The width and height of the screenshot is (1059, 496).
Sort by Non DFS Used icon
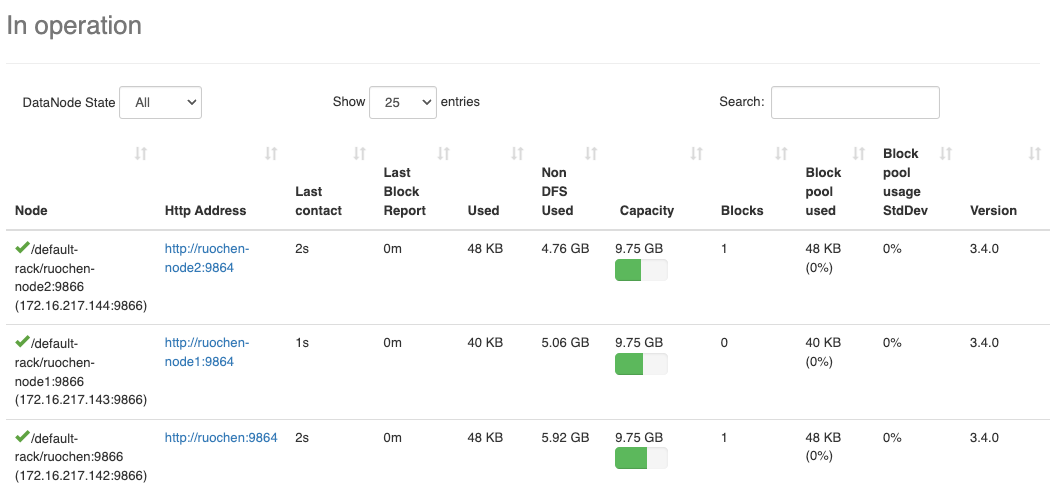click(x=591, y=153)
